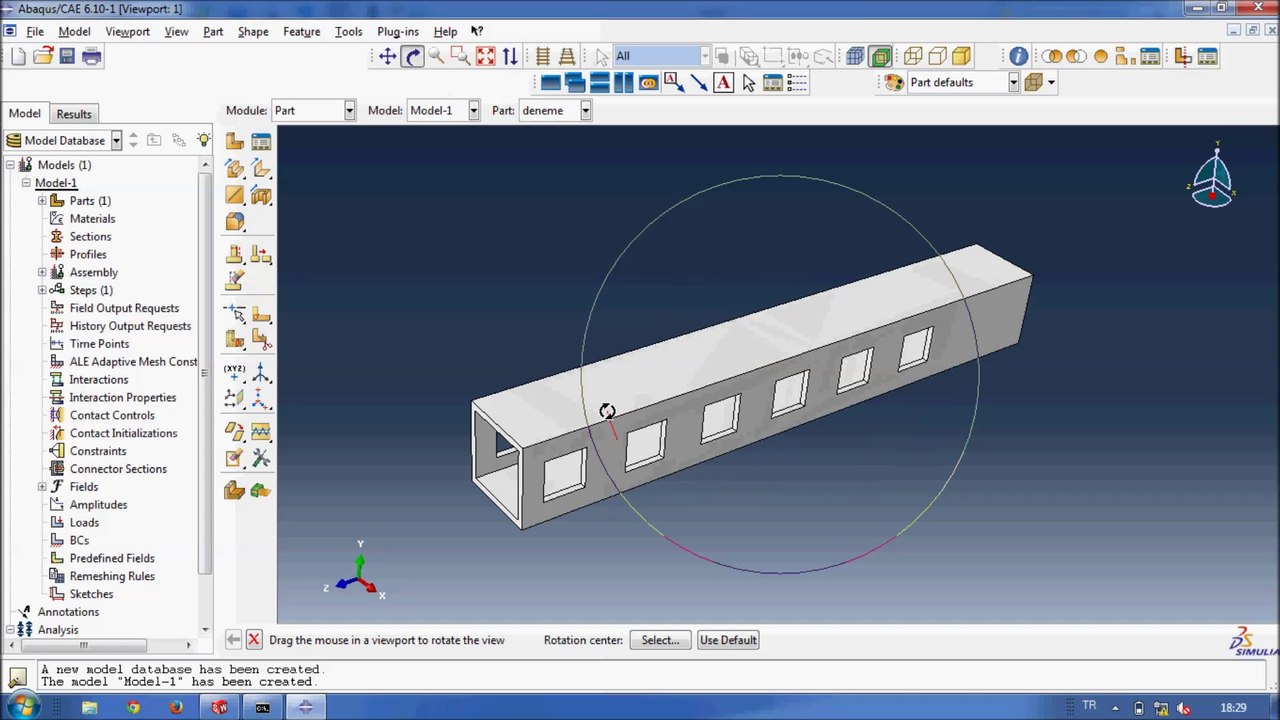Click the Create Shell Extrude tool
The width and height of the screenshot is (1280, 720).
pos(261,169)
